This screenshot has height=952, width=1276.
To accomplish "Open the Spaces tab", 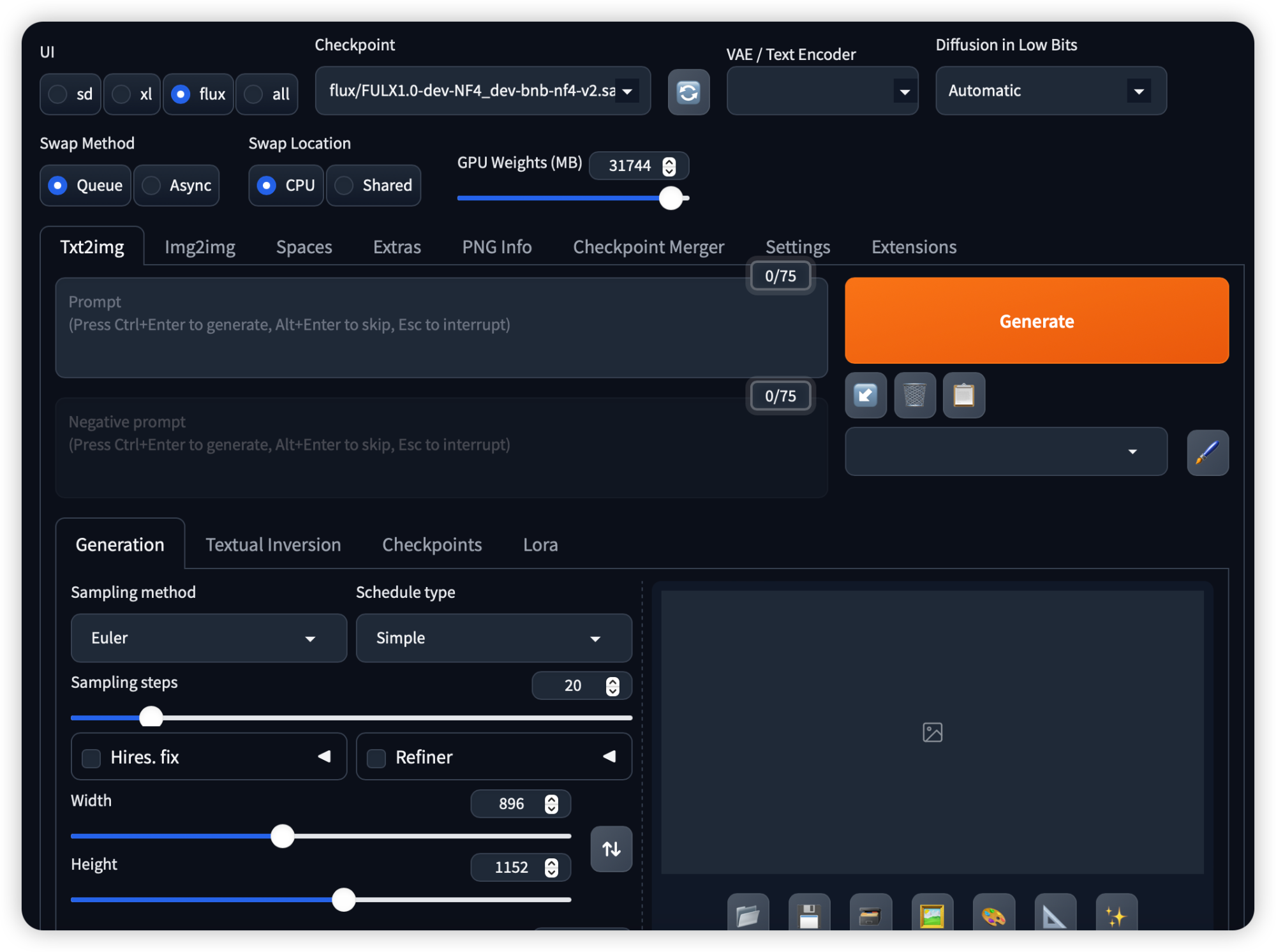I will (304, 247).
